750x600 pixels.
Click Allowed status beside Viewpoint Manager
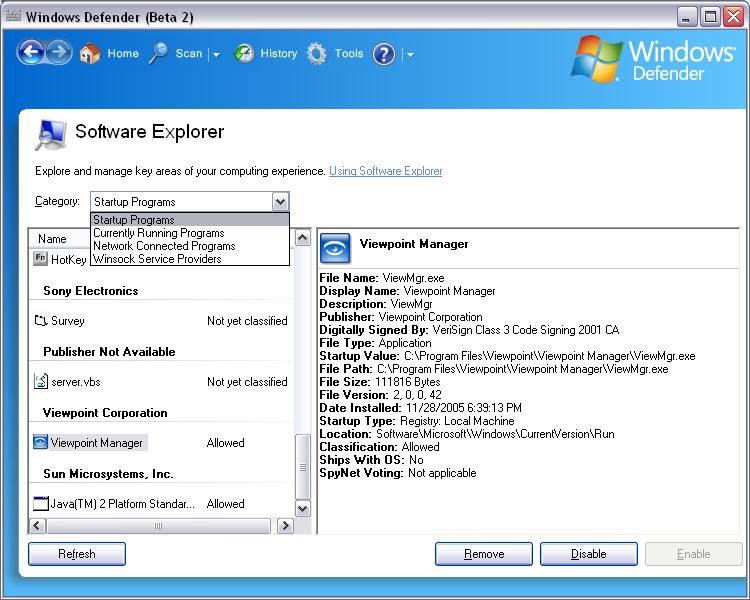click(x=225, y=443)
